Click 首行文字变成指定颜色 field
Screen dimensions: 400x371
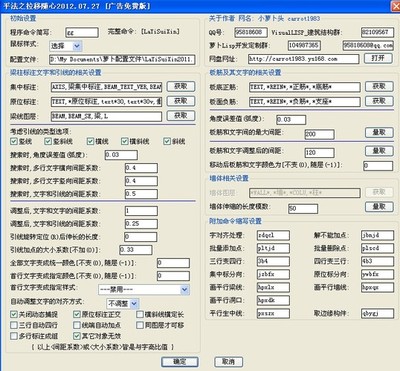173,276
